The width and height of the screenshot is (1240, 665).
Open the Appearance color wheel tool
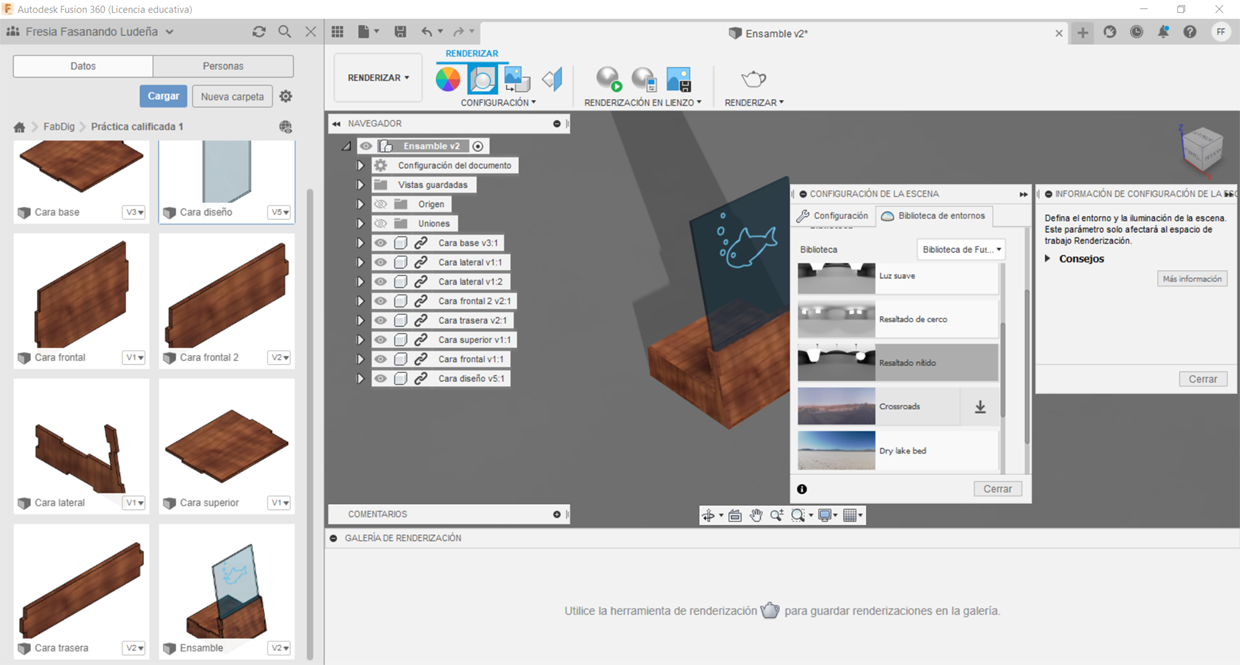click(448, 79)
